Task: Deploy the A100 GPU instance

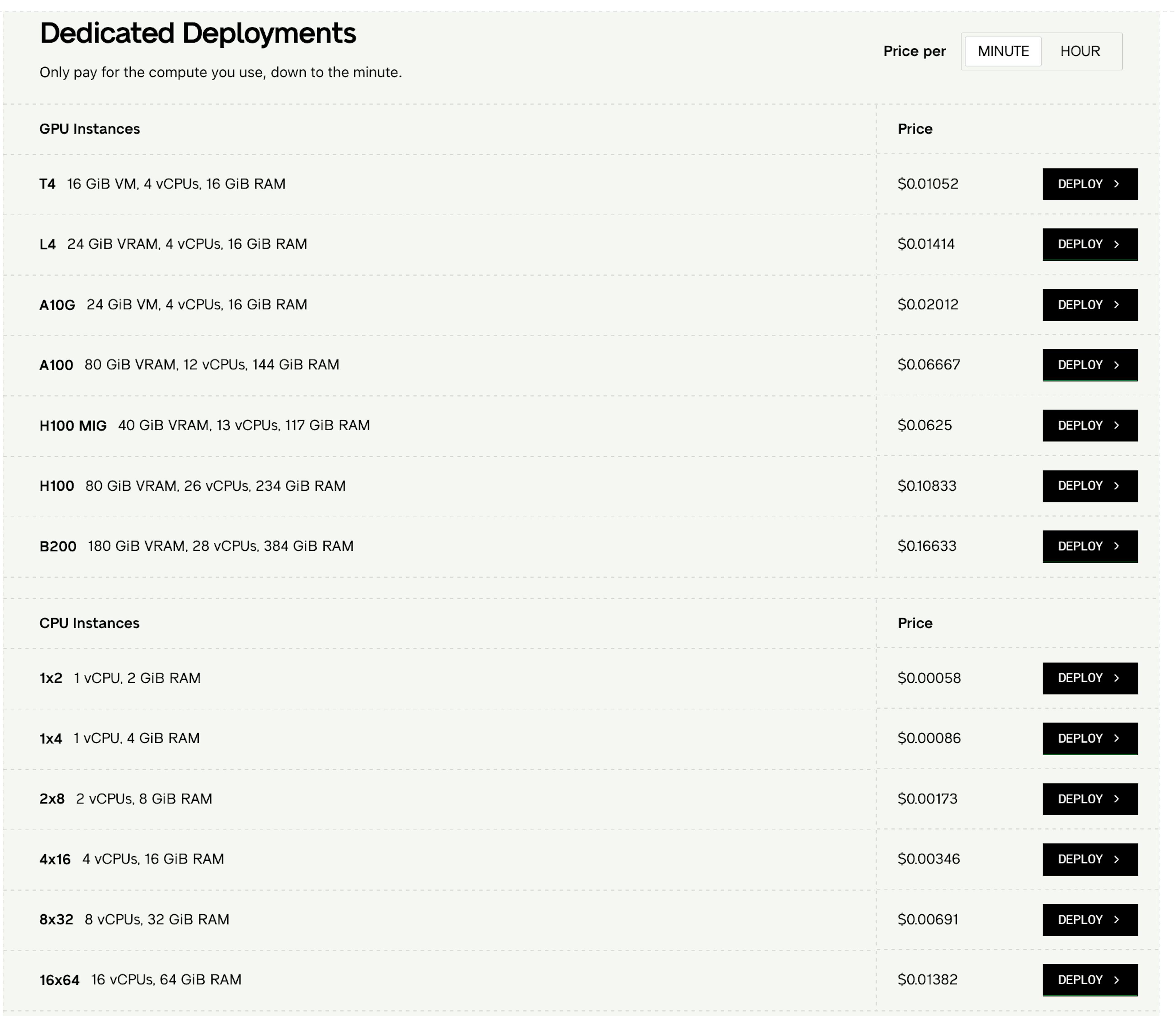Action: click(1090, 365)
